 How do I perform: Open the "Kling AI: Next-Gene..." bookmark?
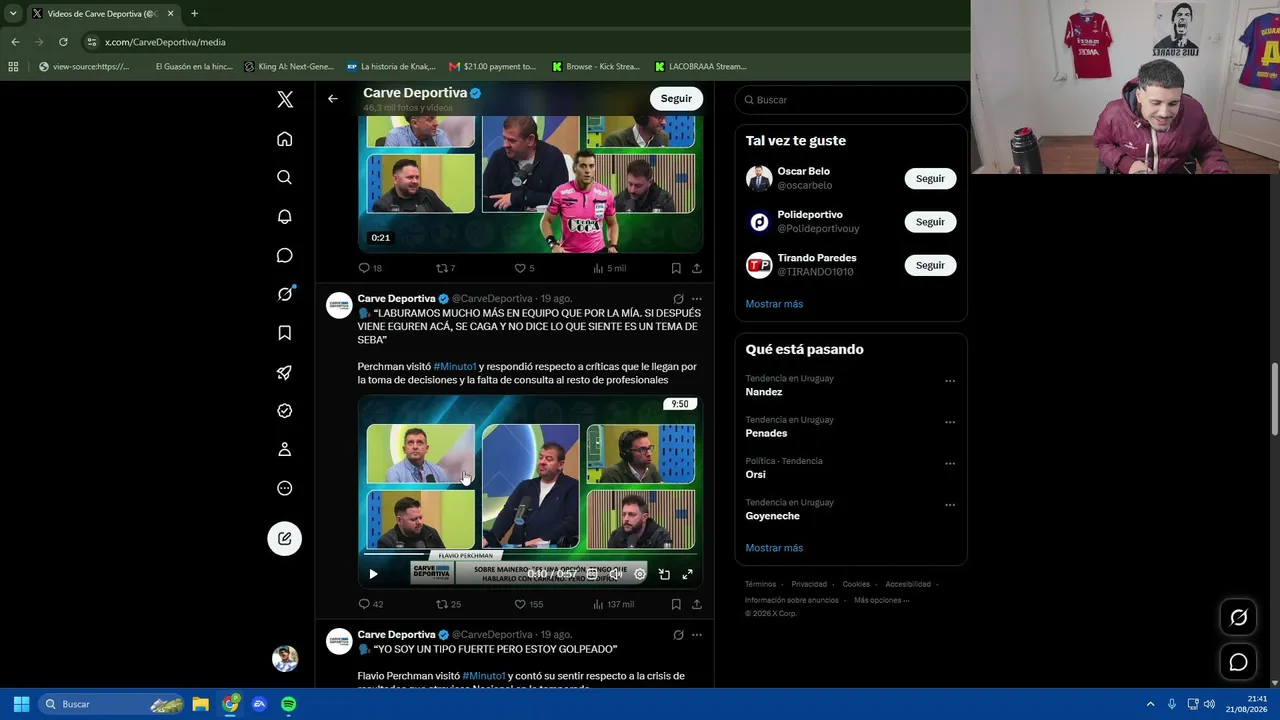pos(290,67)
